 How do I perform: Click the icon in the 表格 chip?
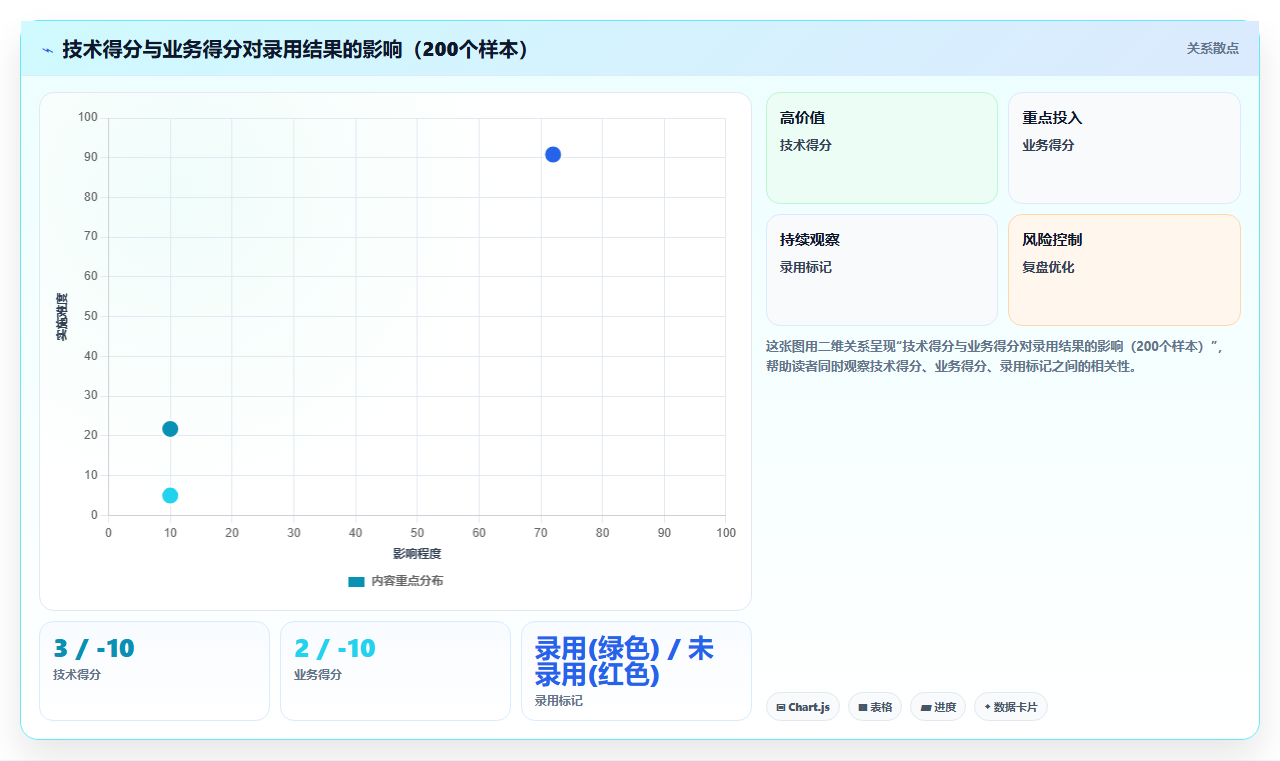[x=863, y=708]
